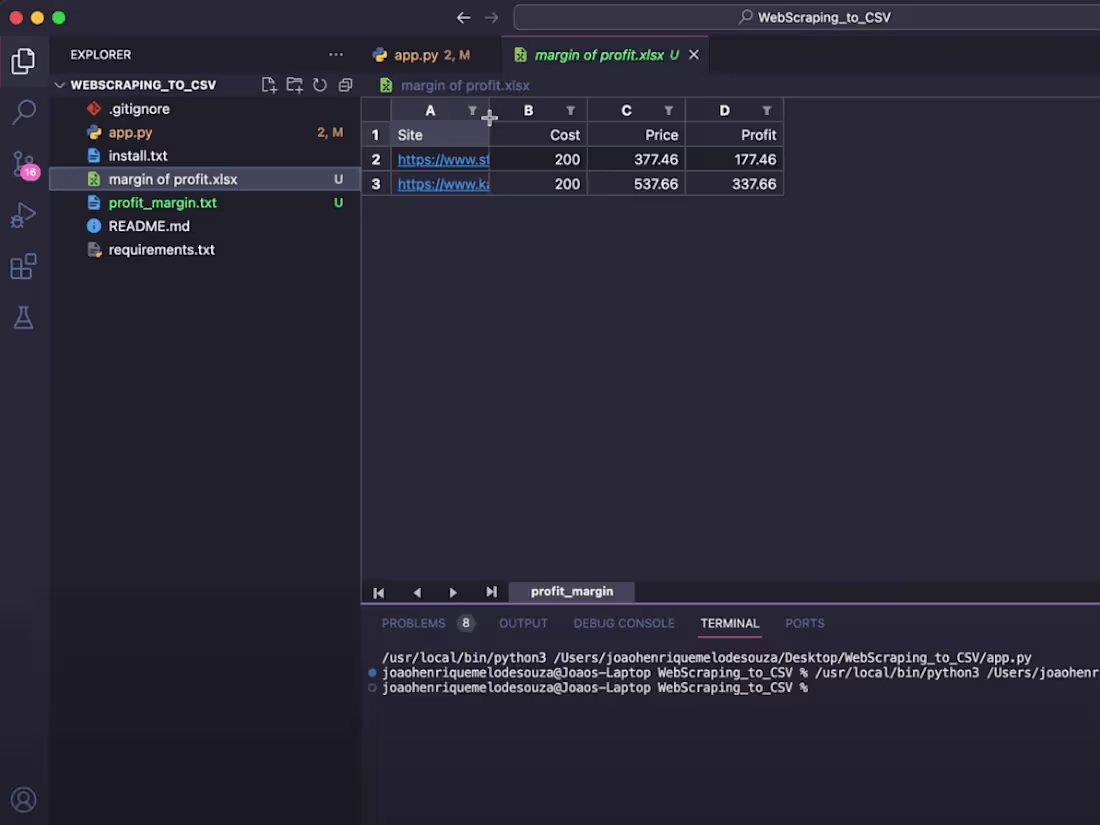Collapse all folders in Explorer
Screen dimensions: 1100x825
344,85
